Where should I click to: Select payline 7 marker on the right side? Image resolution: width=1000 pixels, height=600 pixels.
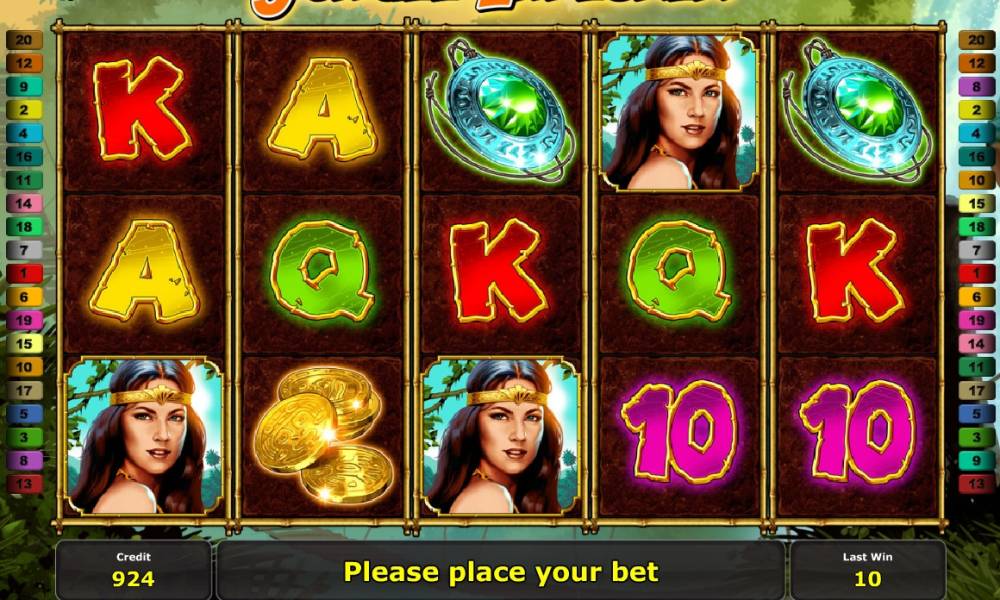pos(976,250)
